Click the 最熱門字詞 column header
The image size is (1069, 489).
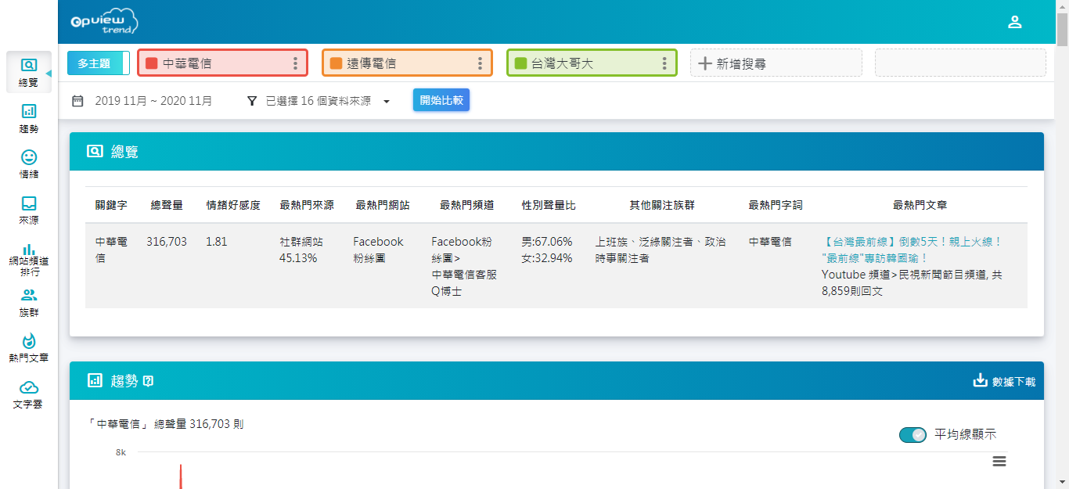click(x=776, y=205)
